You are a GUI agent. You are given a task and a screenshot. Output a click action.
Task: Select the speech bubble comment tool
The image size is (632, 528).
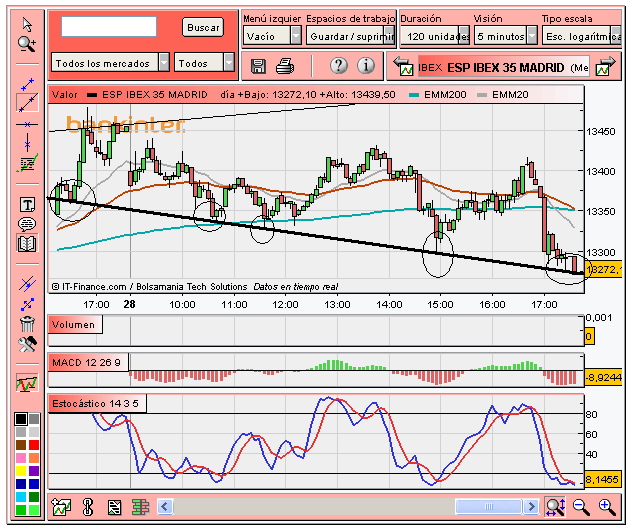(27, 224)
